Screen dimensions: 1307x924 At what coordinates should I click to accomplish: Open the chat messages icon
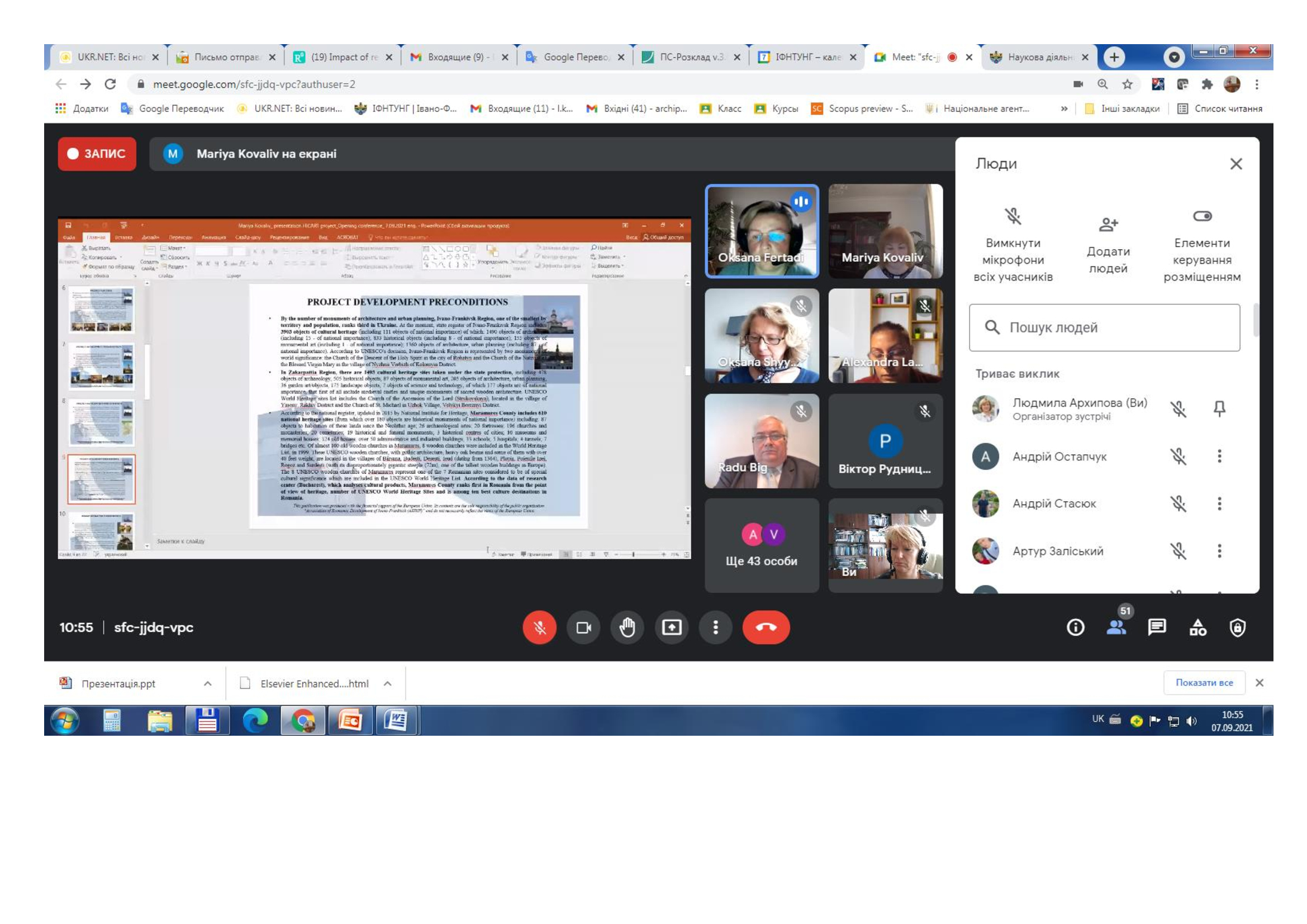(x=1157, y=627)
